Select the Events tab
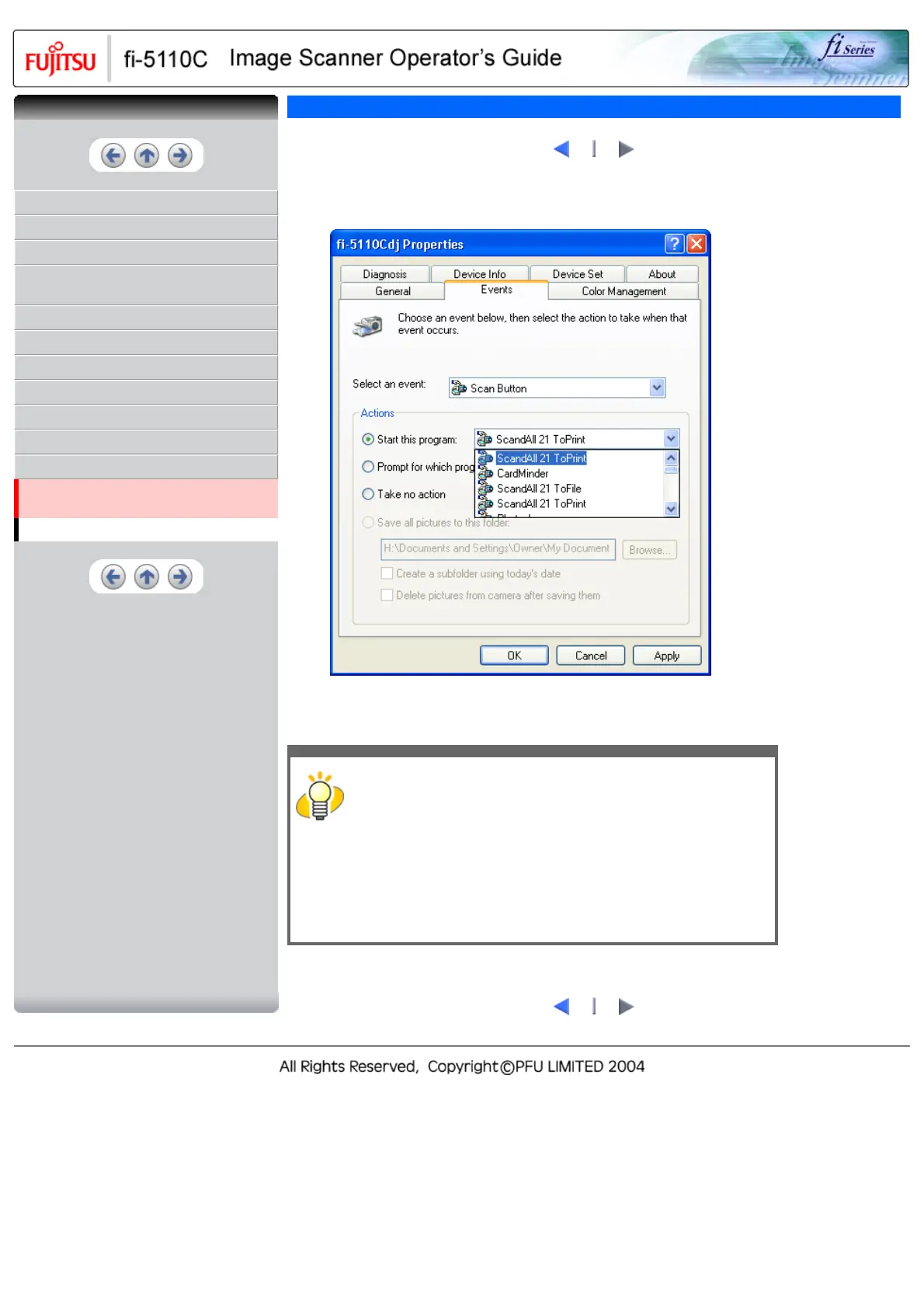Image resolution: width=924 pixels, height=1308 pixels. [496, 290]
